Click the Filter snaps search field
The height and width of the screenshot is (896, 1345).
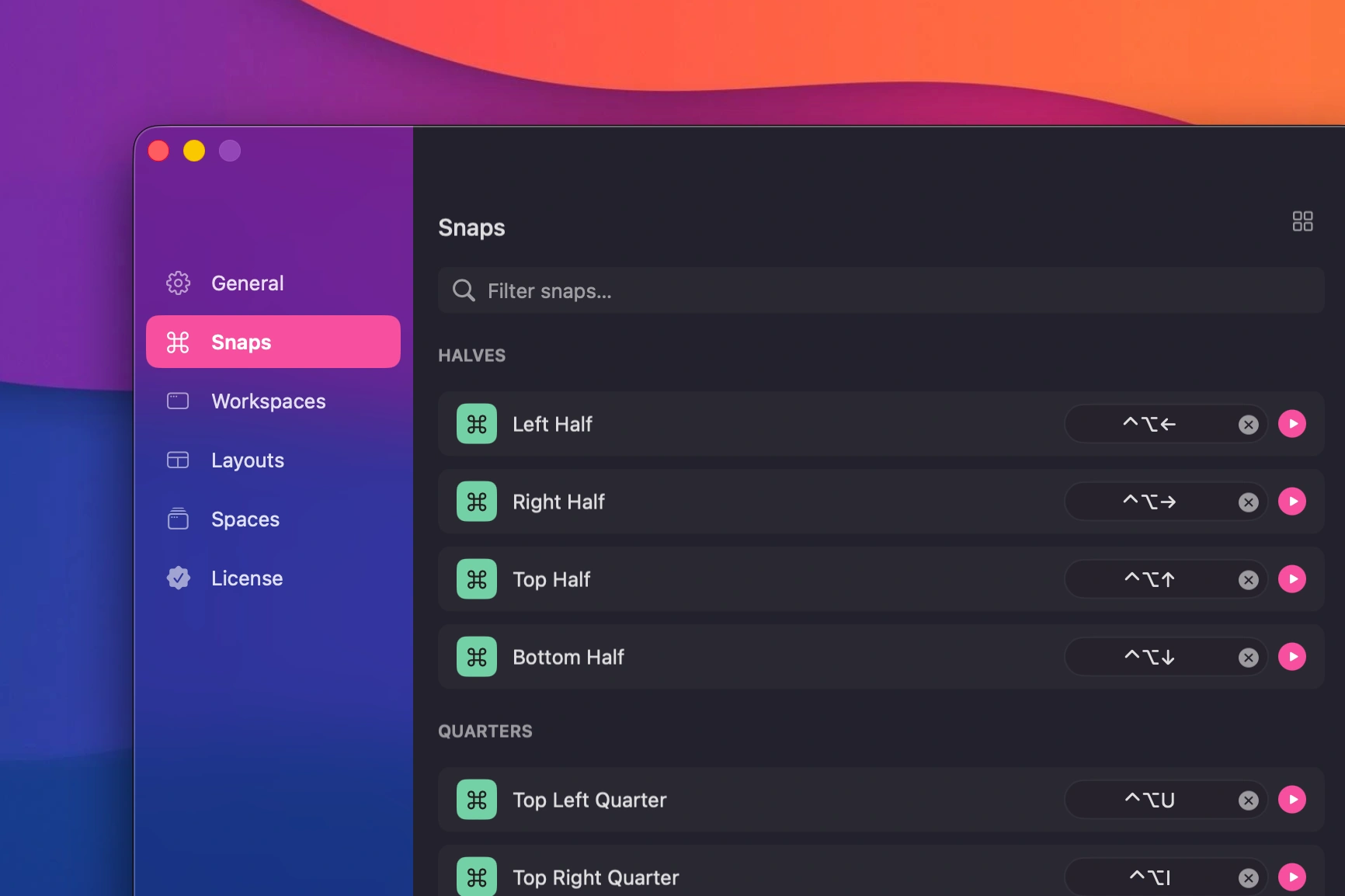881,291
